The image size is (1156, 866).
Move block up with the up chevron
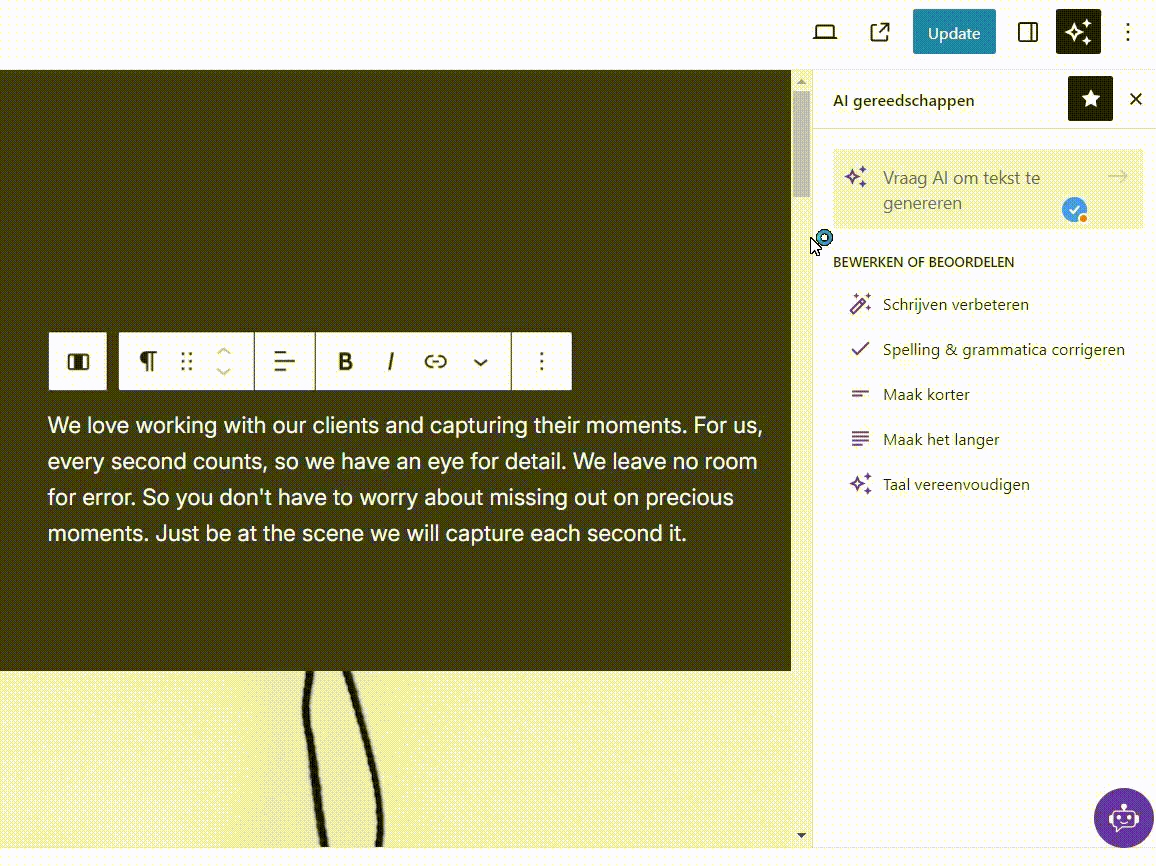click(x=224, y=352)
